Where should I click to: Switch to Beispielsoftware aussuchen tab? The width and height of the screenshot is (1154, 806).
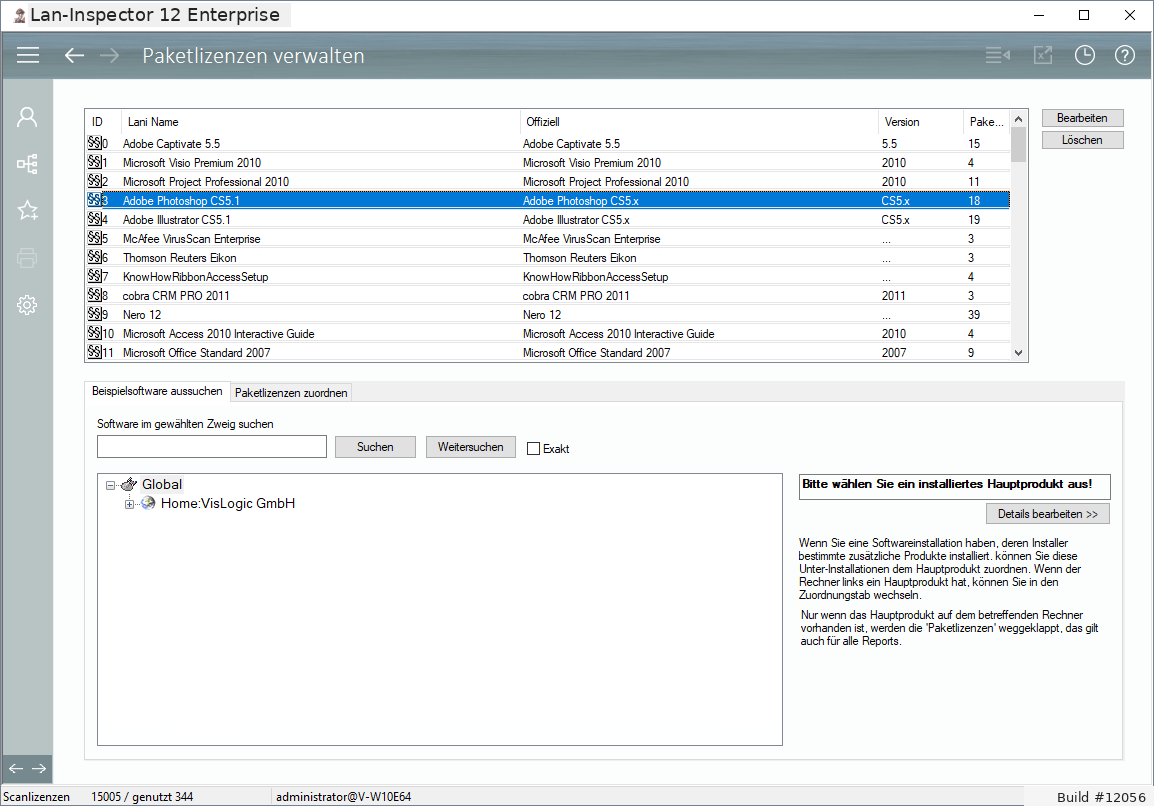click(157, 392)
